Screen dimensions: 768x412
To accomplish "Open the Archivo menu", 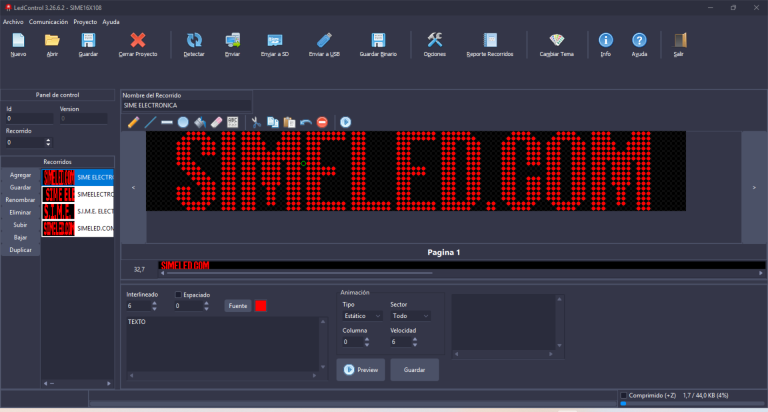I will pyautogui.click(x=13, y=22).
